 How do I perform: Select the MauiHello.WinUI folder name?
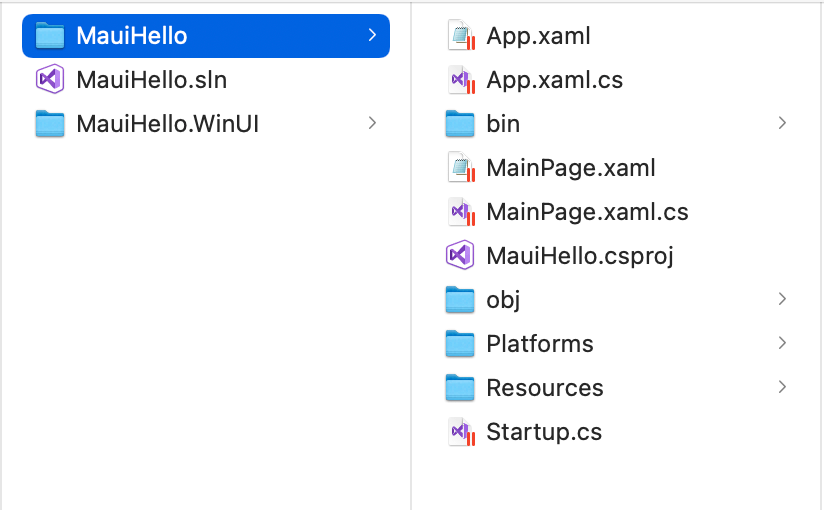pos(168,124)
